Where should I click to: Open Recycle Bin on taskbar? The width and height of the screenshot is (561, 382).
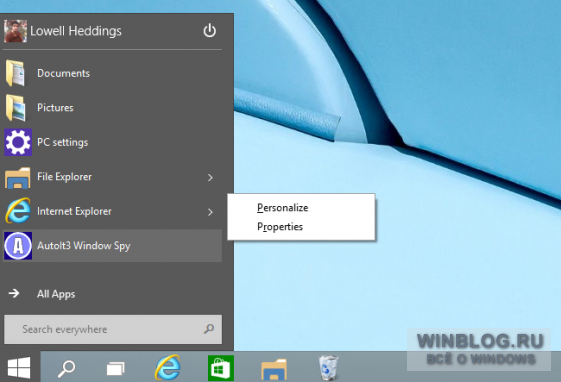coord(328,367)
